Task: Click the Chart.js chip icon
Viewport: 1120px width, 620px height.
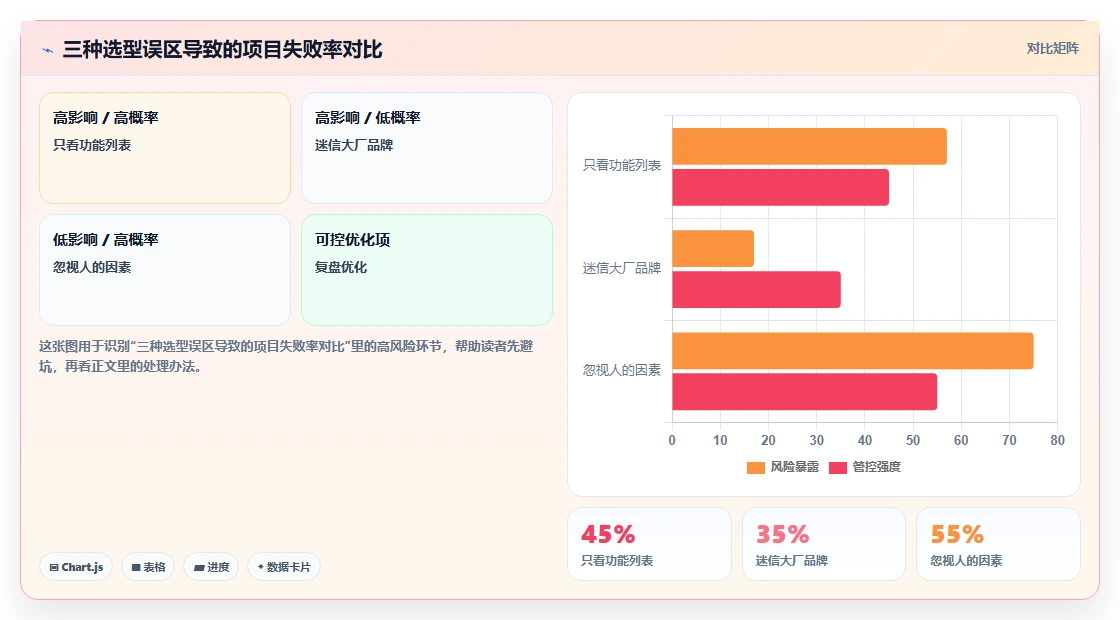Action: click(x=54, y=568)
